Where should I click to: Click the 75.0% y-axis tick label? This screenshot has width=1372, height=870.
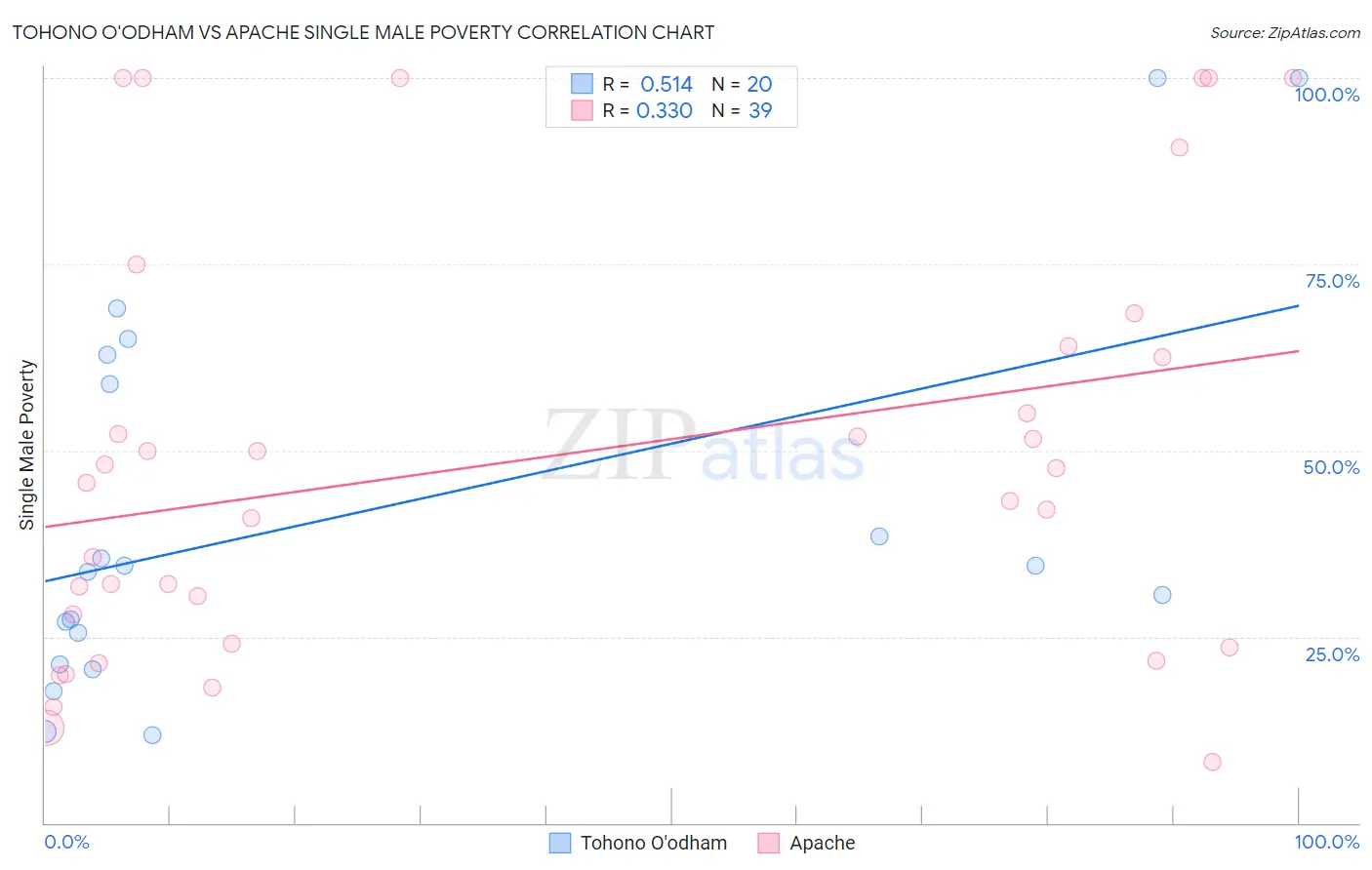[1332, 281]
